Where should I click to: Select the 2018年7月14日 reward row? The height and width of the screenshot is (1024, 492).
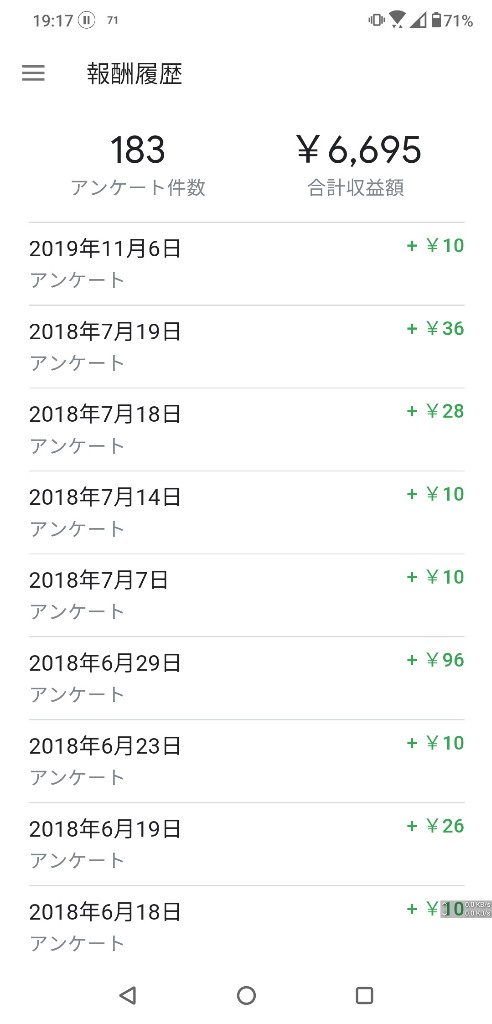[246, 513]
